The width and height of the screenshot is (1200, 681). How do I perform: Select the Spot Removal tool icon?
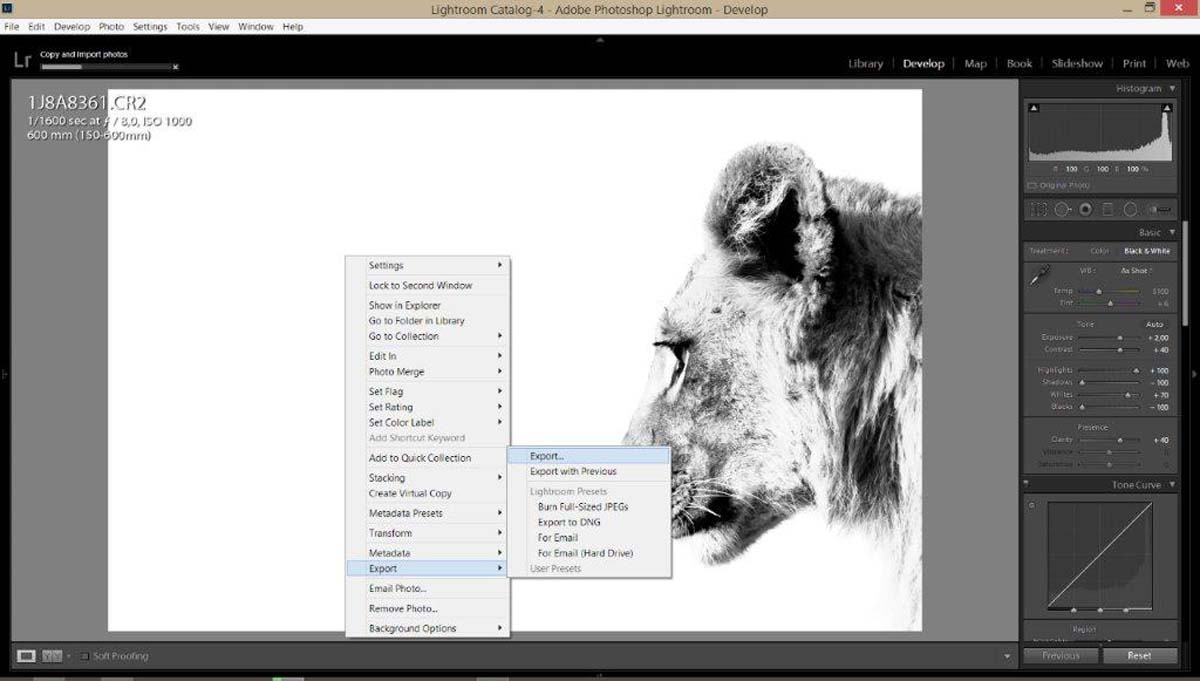pos(1062,210)
